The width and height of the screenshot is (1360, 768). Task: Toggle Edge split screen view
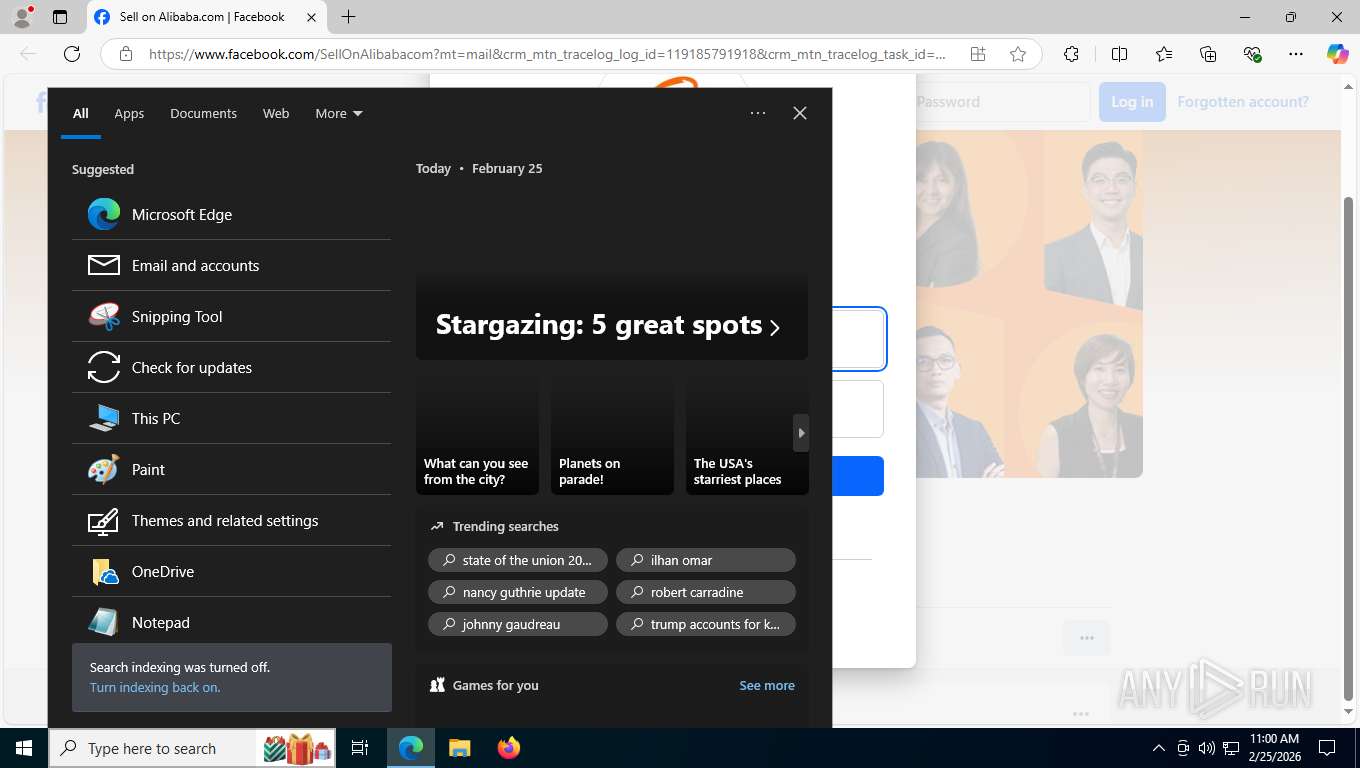point(1119,54)
